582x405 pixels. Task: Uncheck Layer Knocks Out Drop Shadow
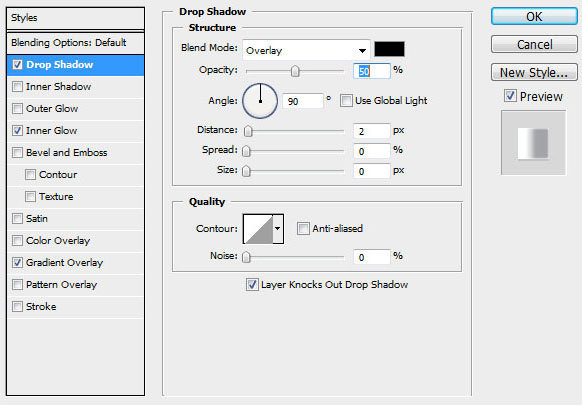coord(252,285)
